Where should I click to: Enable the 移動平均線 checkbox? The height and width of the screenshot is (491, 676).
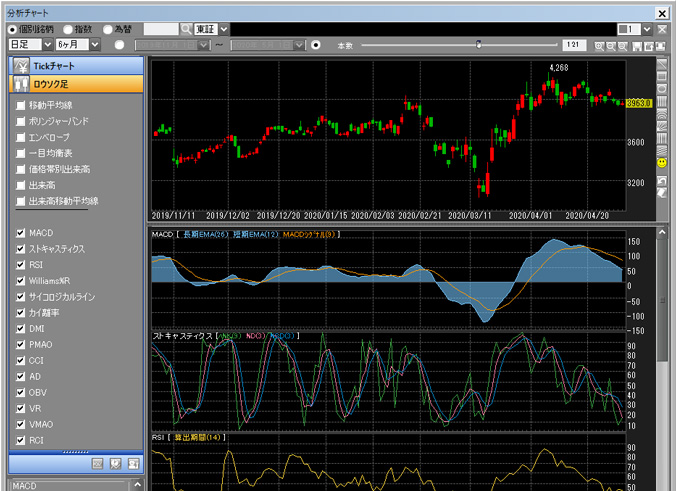pos(20,105)
